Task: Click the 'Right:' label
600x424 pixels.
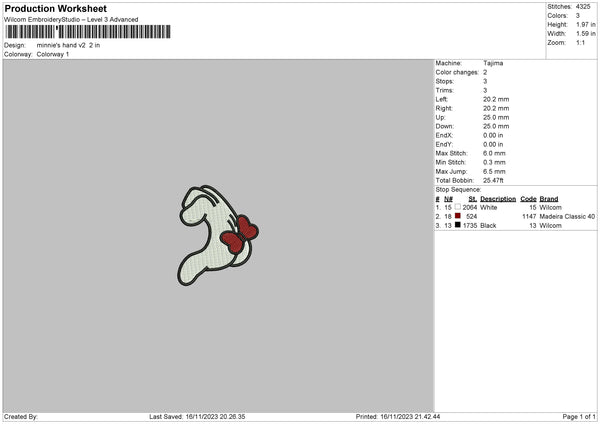Action: tap(444, 108)
